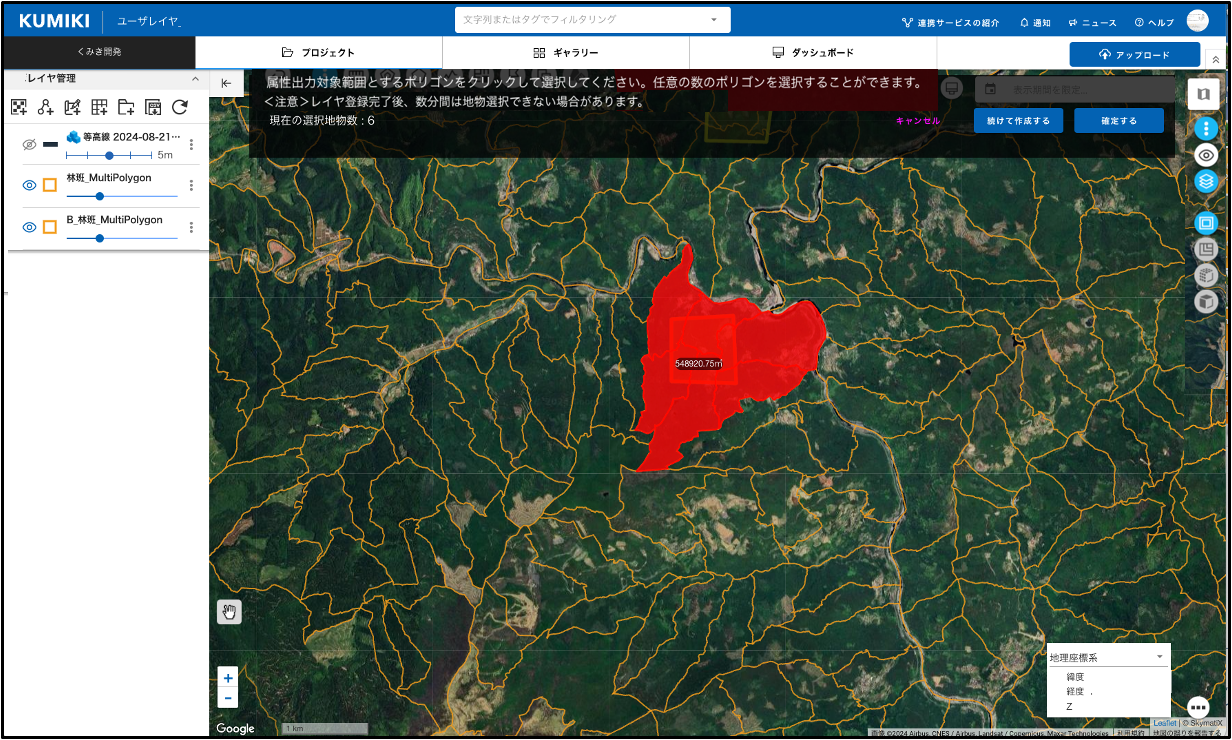The width and height of the screenshot is (1232, 740).
Task: Click the 続けて作成する button
Action: pyautogui.click(x=1018, y=121)
